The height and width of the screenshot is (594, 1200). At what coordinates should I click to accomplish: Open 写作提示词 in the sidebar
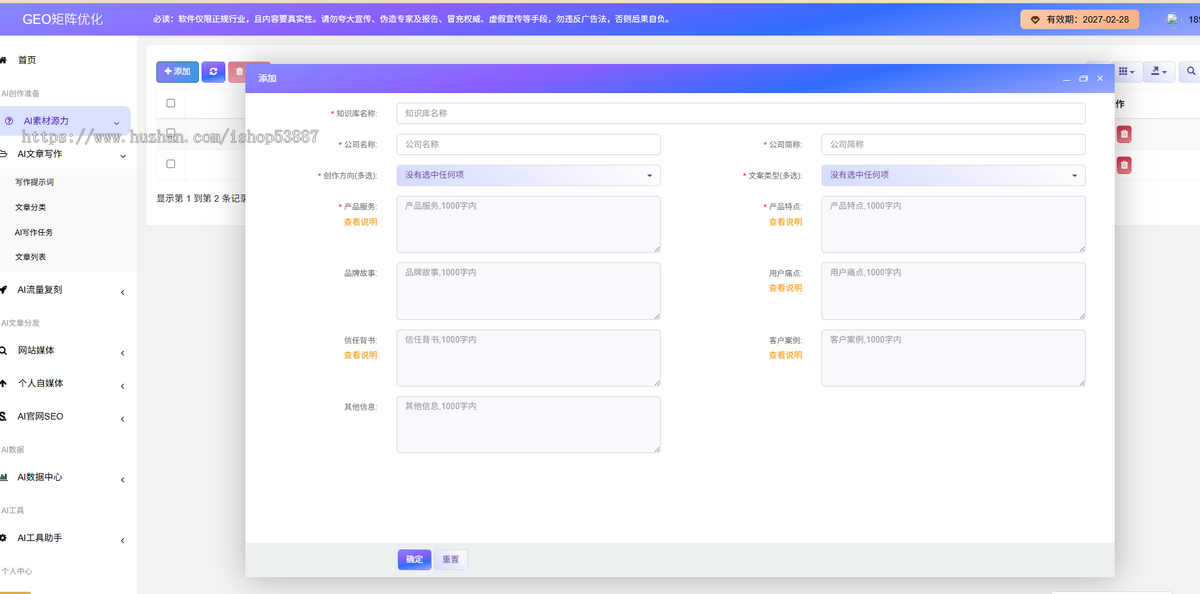[34, 183]
